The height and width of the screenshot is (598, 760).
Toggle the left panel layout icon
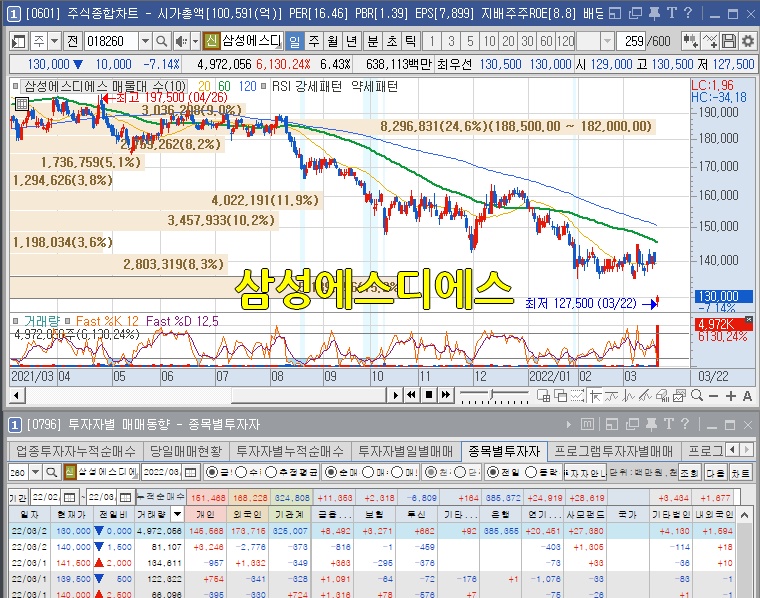tap(18, 42)
